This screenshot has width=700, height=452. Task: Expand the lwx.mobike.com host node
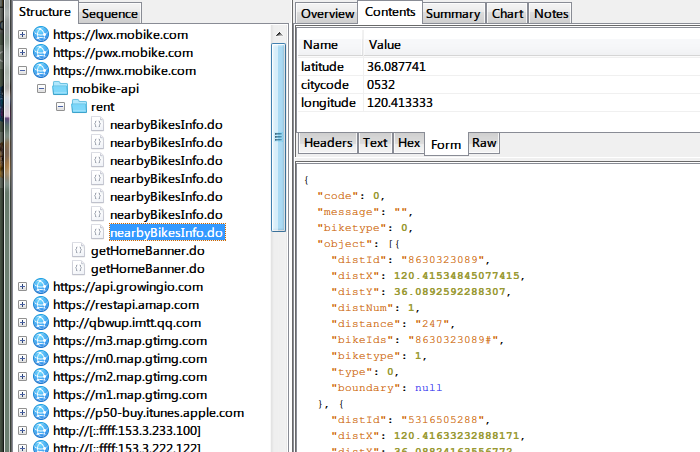[22, 34]
